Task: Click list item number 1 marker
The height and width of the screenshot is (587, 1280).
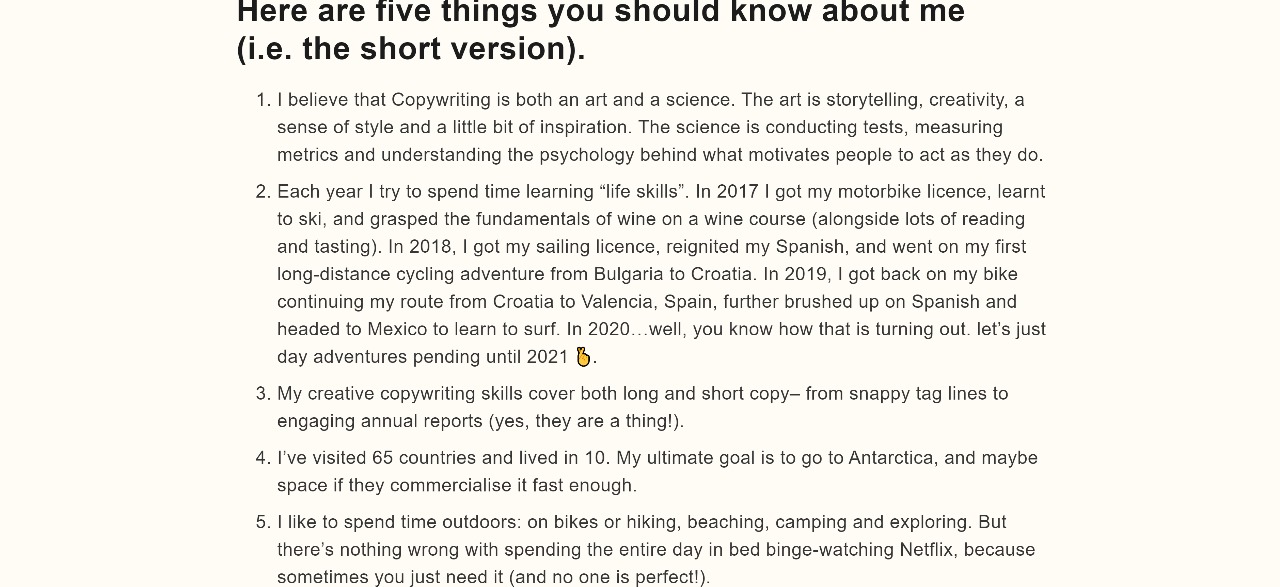Action: [x=264, y=100]
